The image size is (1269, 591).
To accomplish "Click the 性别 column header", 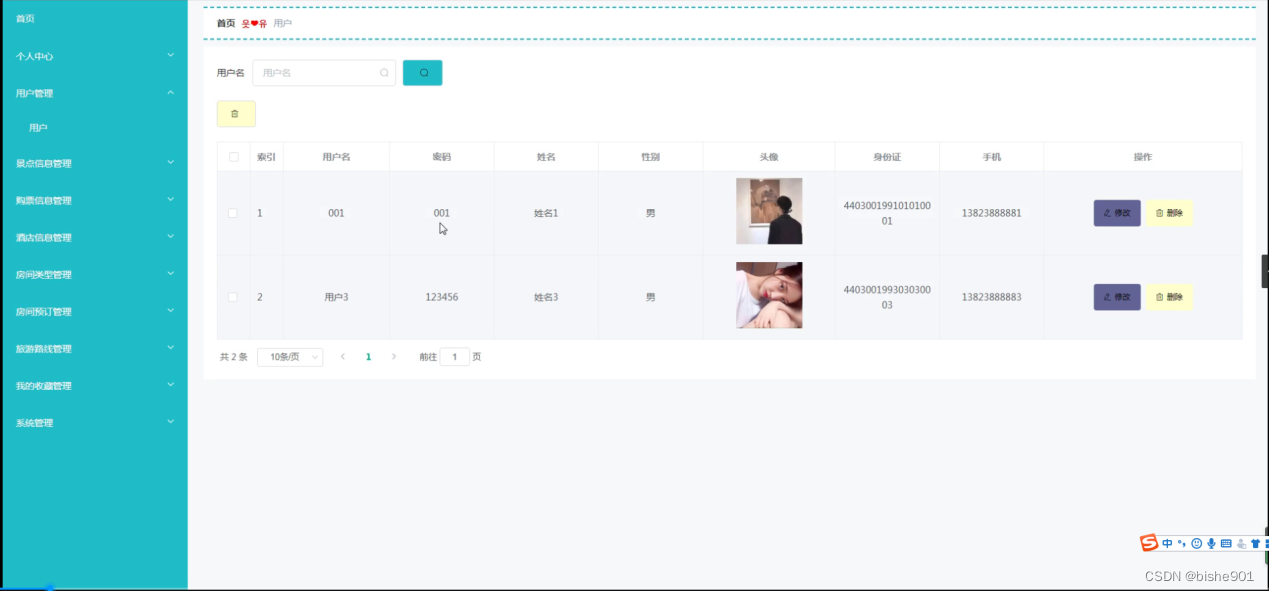I will tap(650, 157).
